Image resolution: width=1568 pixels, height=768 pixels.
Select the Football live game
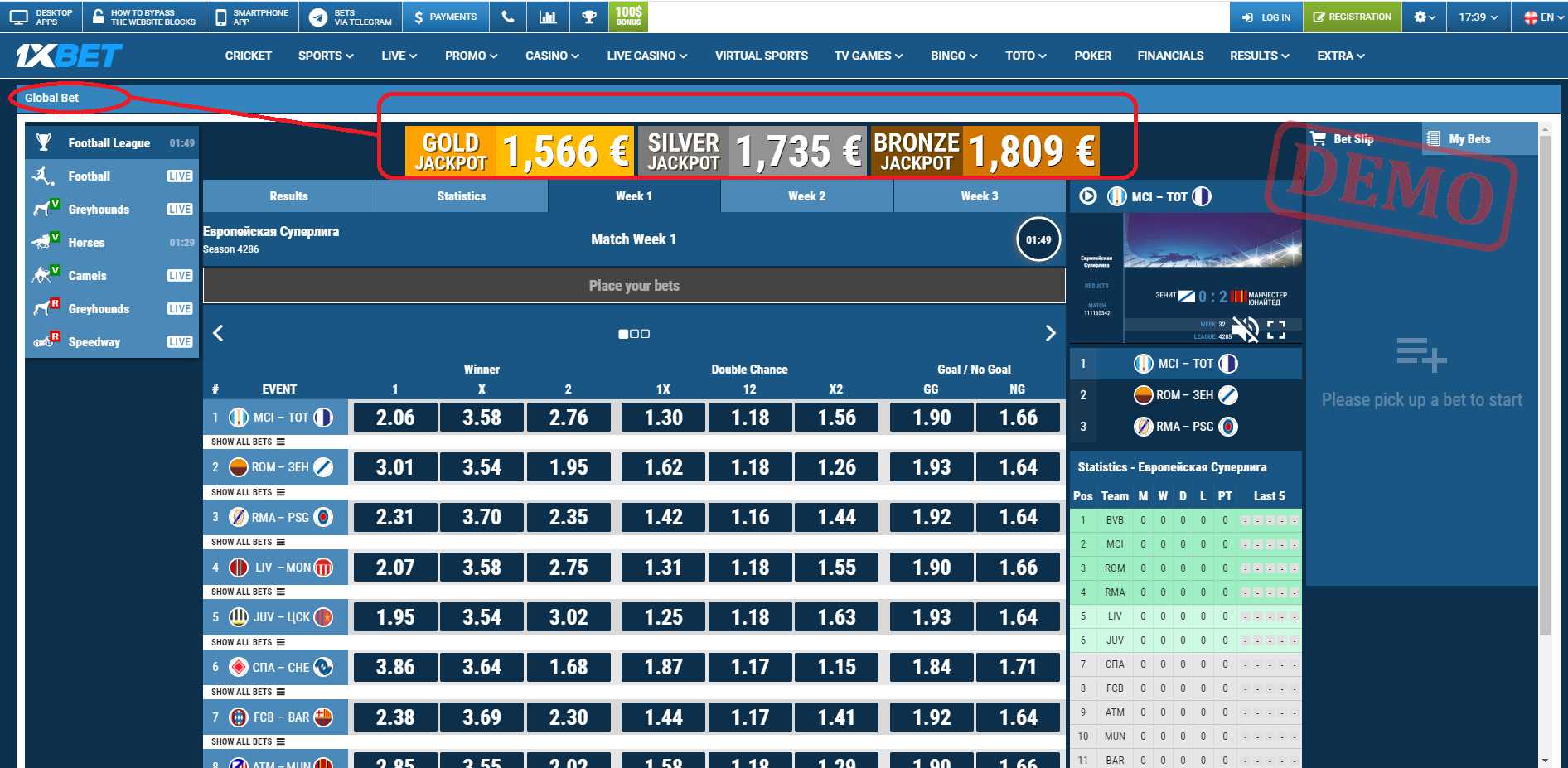click(x=112, y=176)
